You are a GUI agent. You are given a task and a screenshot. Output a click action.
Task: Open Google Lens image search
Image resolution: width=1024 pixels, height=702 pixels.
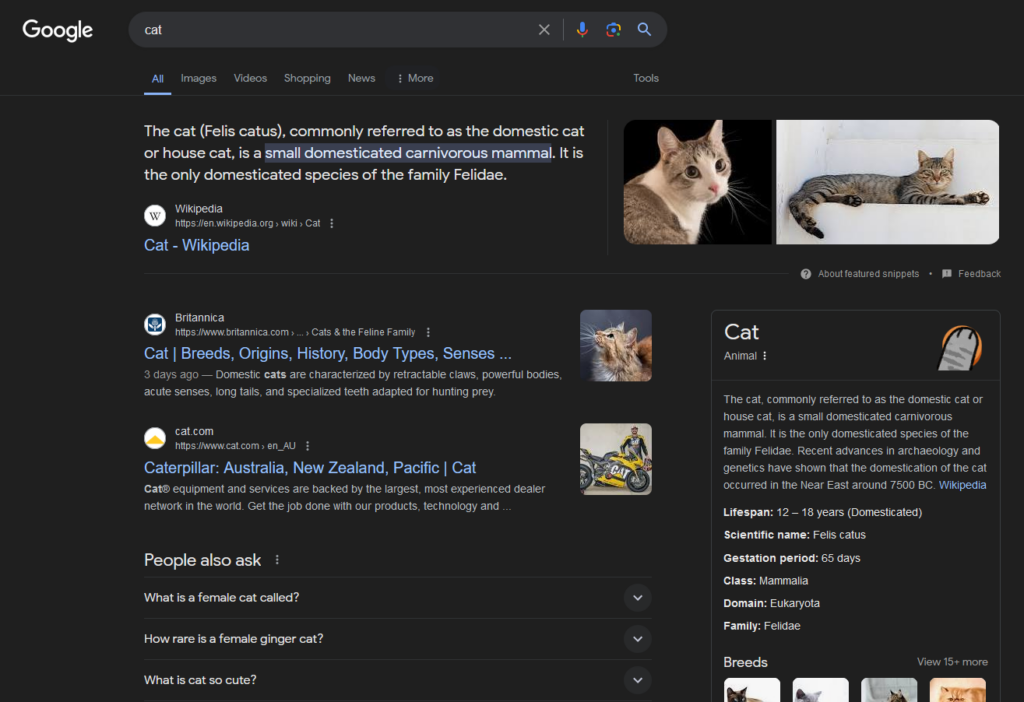point(613,29)
